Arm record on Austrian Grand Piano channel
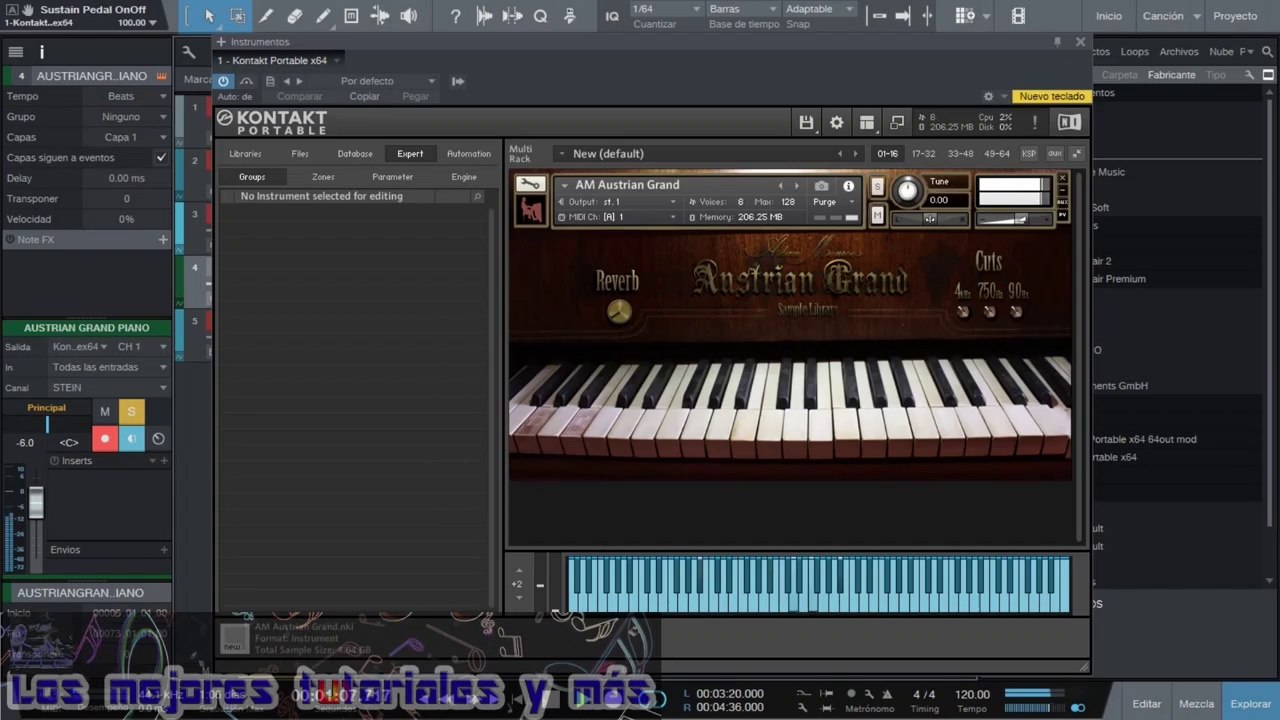Screen dimensions: 1280x720 click(105, 438)
